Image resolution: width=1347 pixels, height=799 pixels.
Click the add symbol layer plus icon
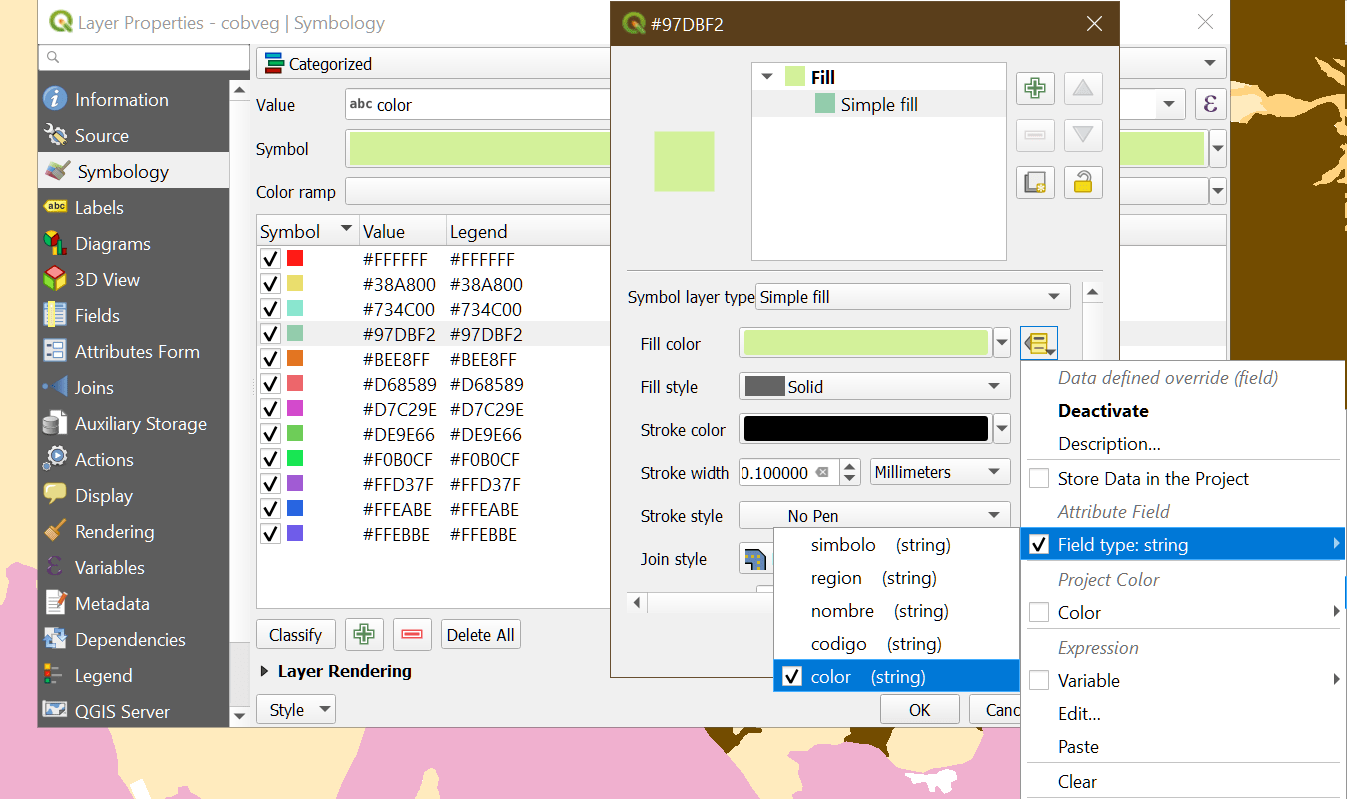coord(1035,88)
